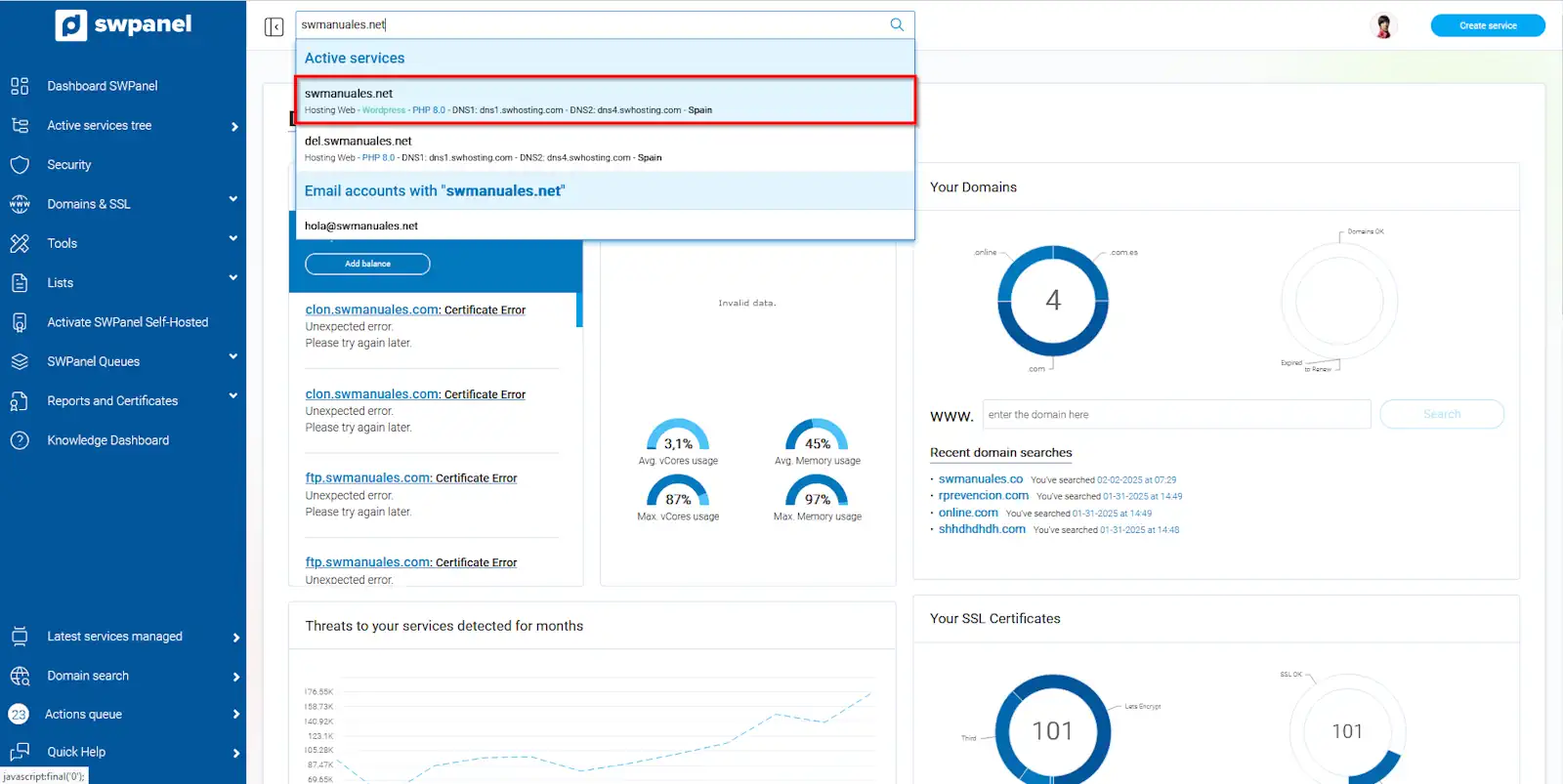Select Activate SWPanel Self-Hosted
Screen dimensions: 1563x784
point(127,322)
